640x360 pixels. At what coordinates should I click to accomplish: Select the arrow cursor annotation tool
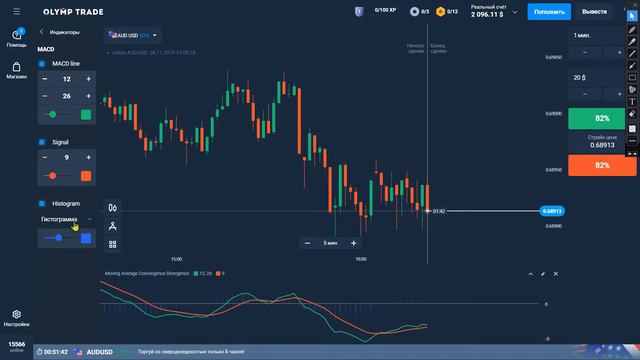[632, 16]
